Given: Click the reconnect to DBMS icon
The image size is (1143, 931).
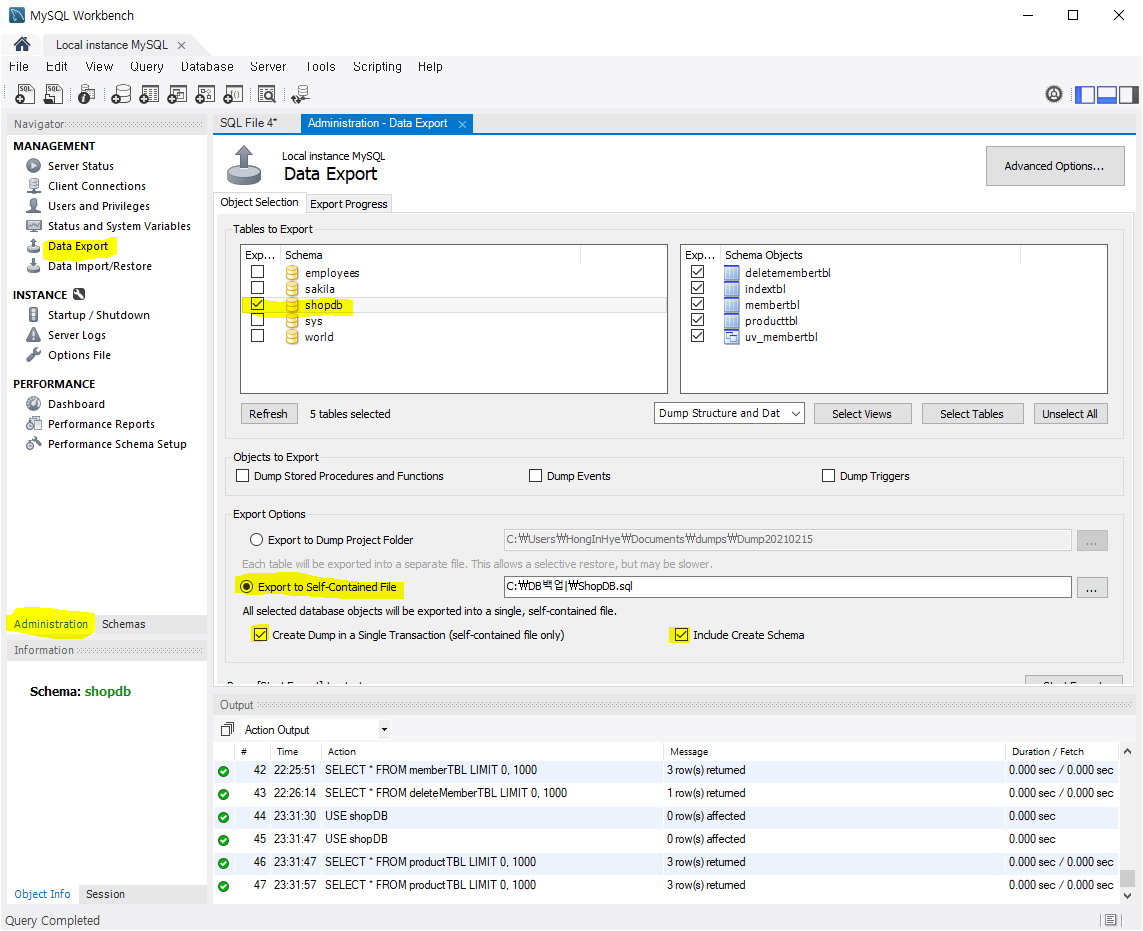Looking at the screenshot, I should click(300, 94).
